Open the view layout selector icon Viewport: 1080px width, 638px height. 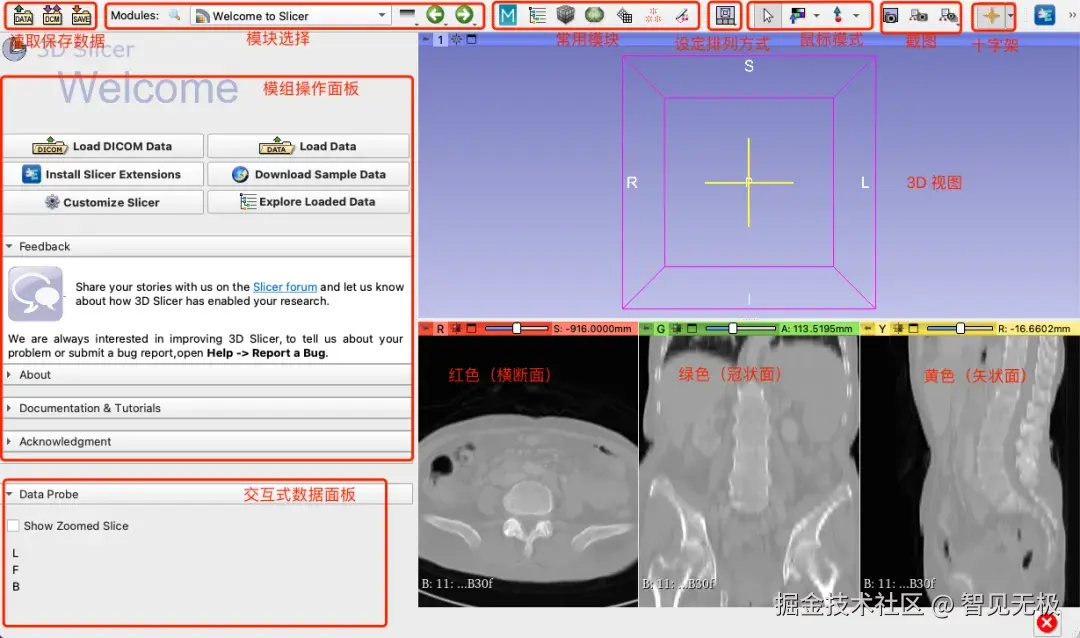click(725, 15)
